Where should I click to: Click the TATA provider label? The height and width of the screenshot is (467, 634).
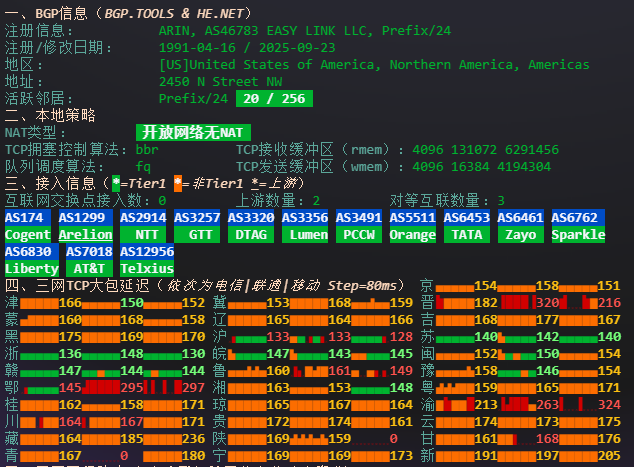467,235
